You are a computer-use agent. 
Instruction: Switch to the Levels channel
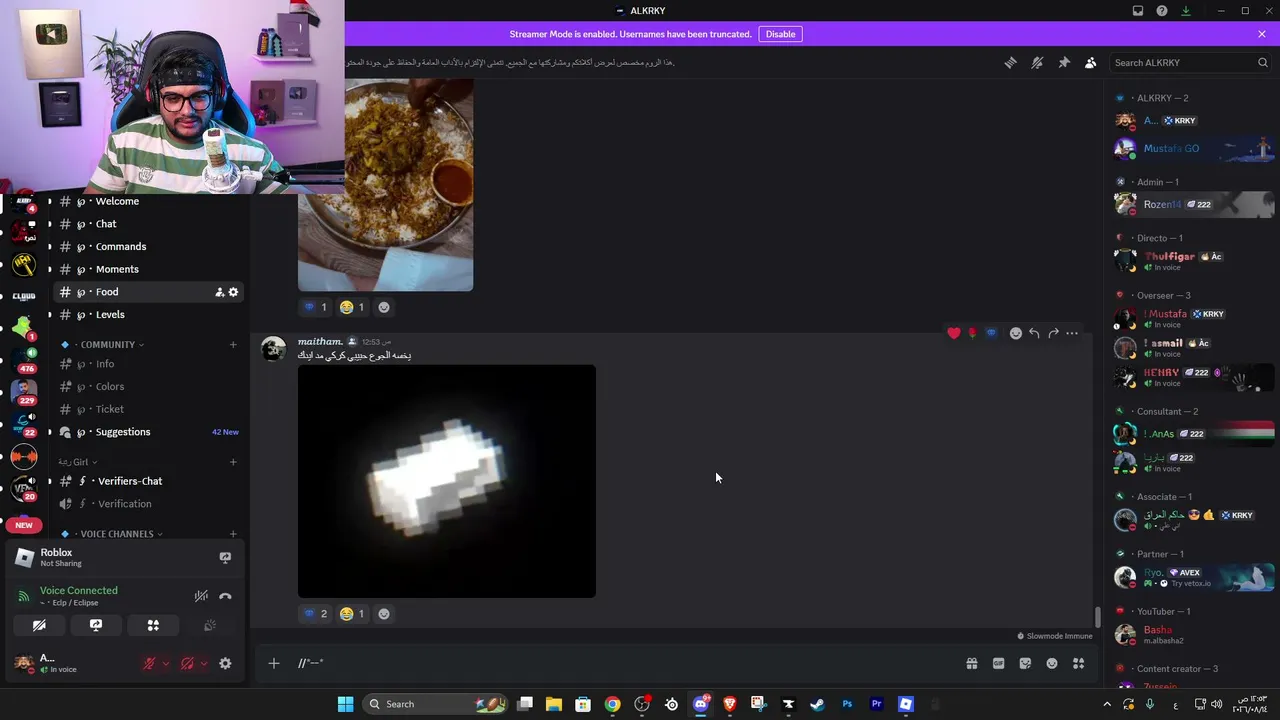pos(147,315)
